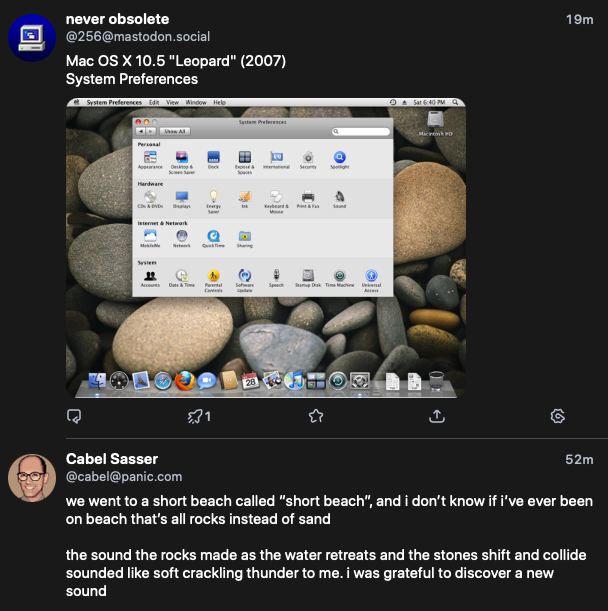This screenshot has width=608, height=611.
Task: Open the @cabel@panic.com handle
Action: pyautogui.click(x=124, y=477)
